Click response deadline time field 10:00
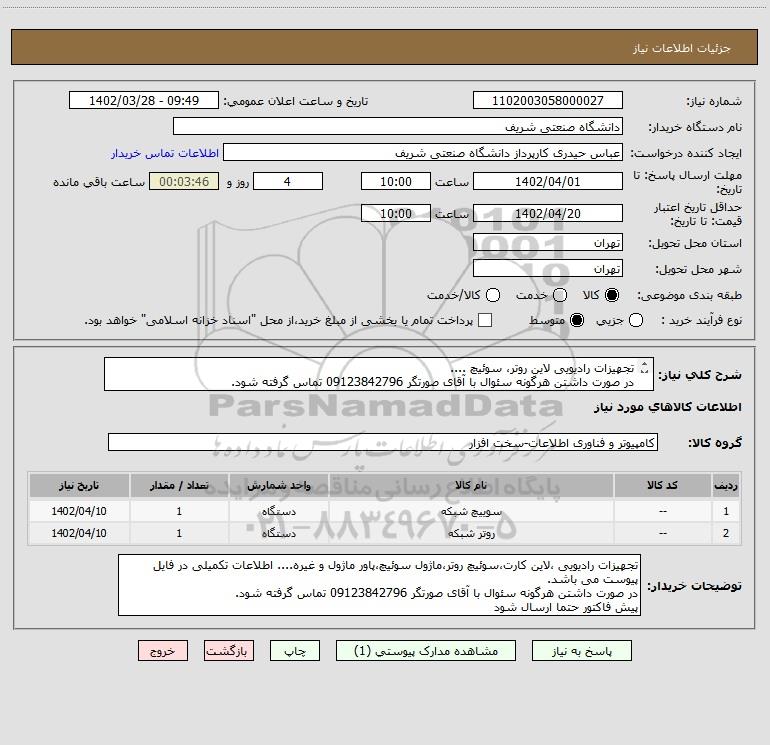Image resolution: width=770 pixels, height=745 pixels. [396, 181]
